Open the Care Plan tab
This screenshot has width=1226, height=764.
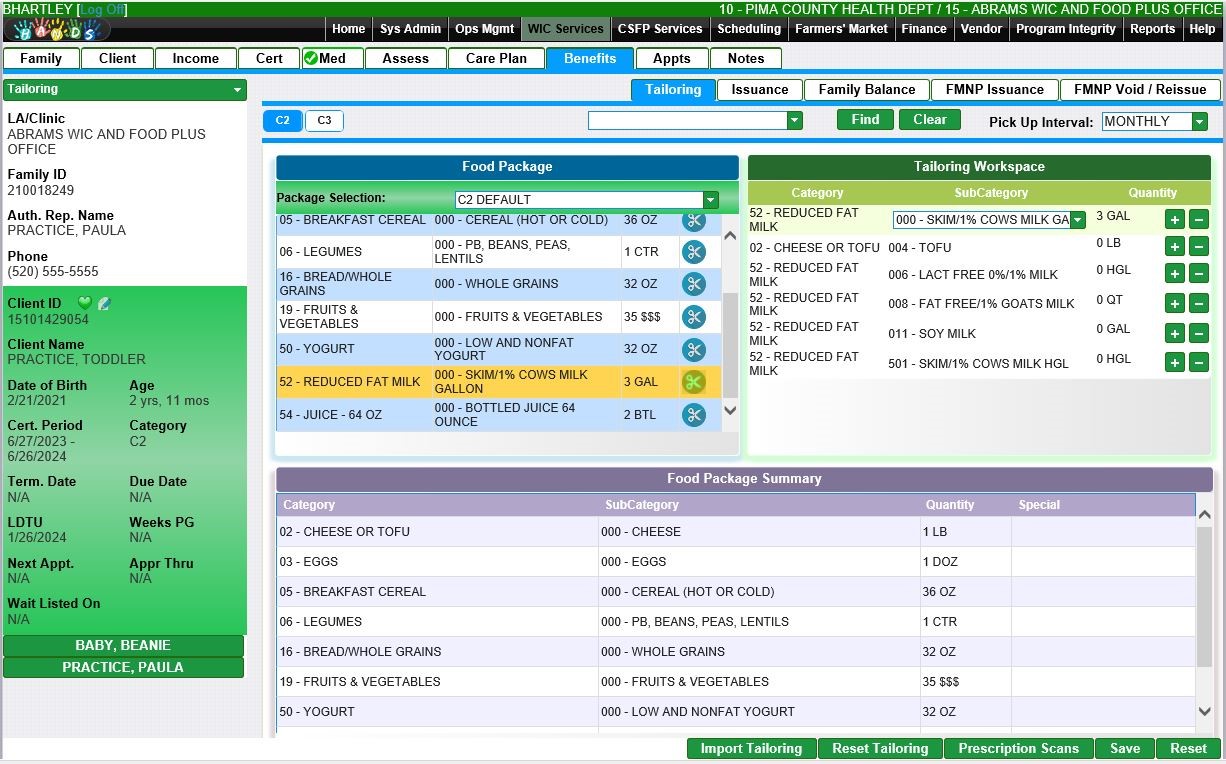[x=496, y=59]
